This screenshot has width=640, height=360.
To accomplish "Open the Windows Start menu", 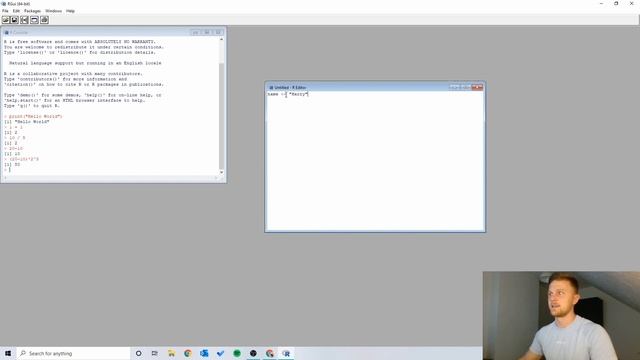I will click(x=8, y=353).
